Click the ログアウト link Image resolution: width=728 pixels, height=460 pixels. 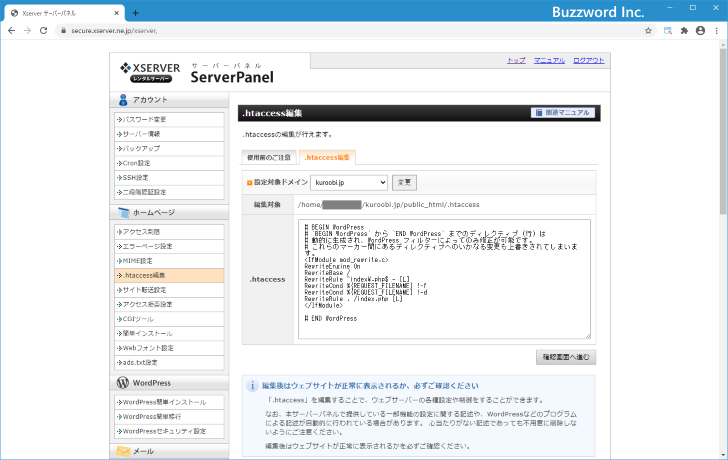(589, 60)
